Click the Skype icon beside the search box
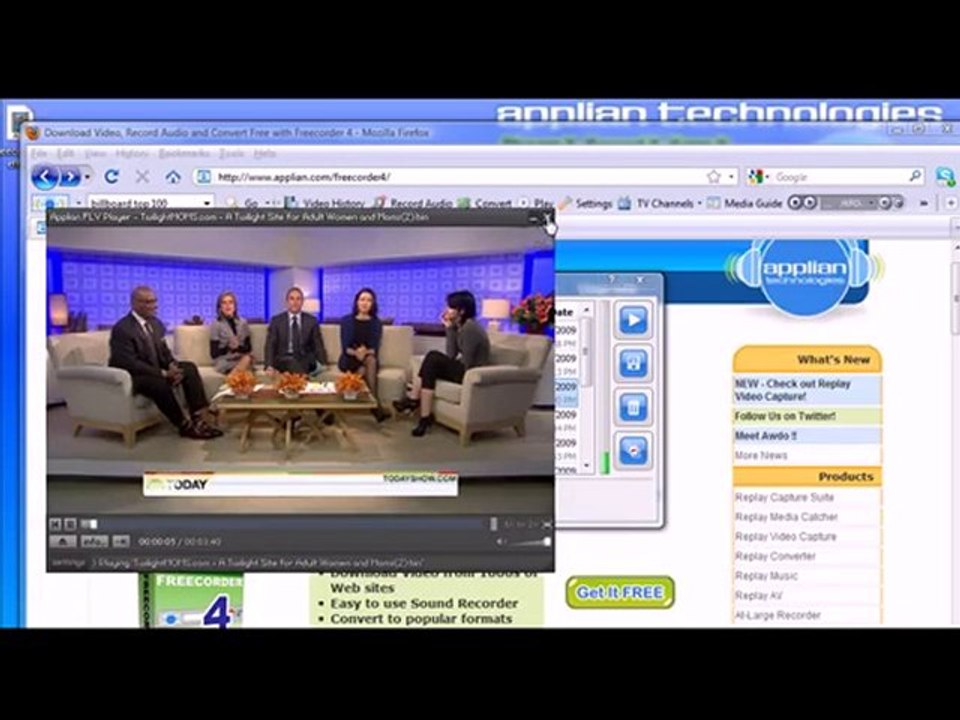Viewport: 960px width, 720px height. [x=945, y=178]
